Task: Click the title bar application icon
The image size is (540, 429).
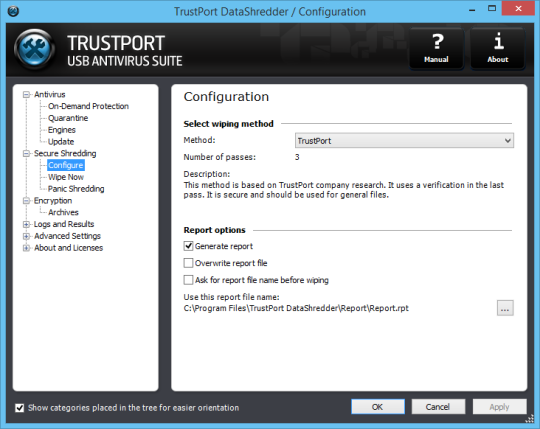Action: [13, 11]
